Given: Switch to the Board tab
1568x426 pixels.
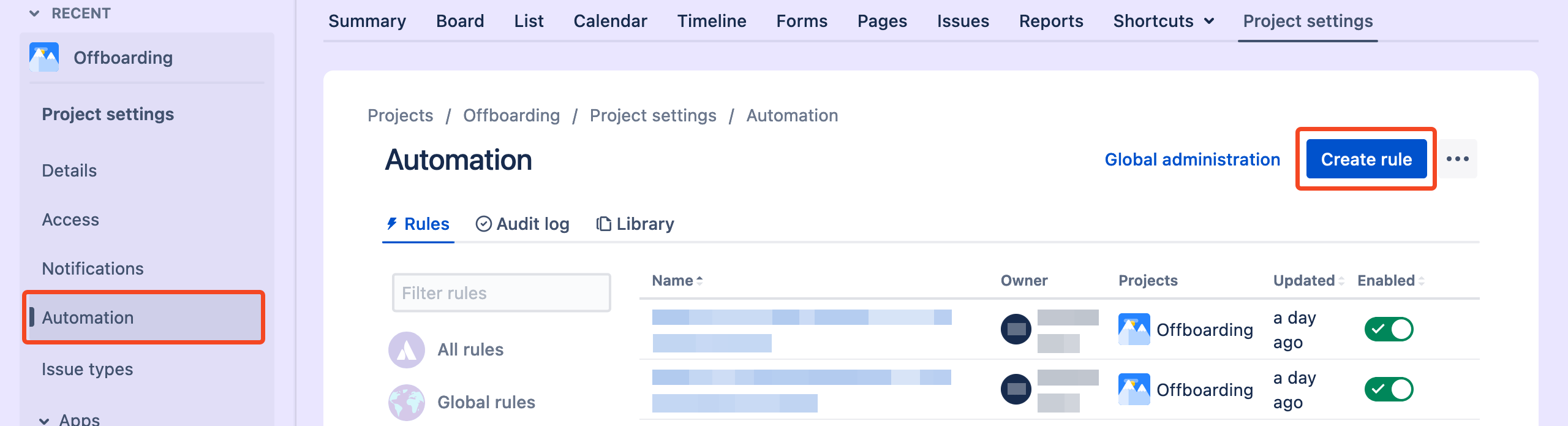Looking at the screenshot, I should pos(460,21).
